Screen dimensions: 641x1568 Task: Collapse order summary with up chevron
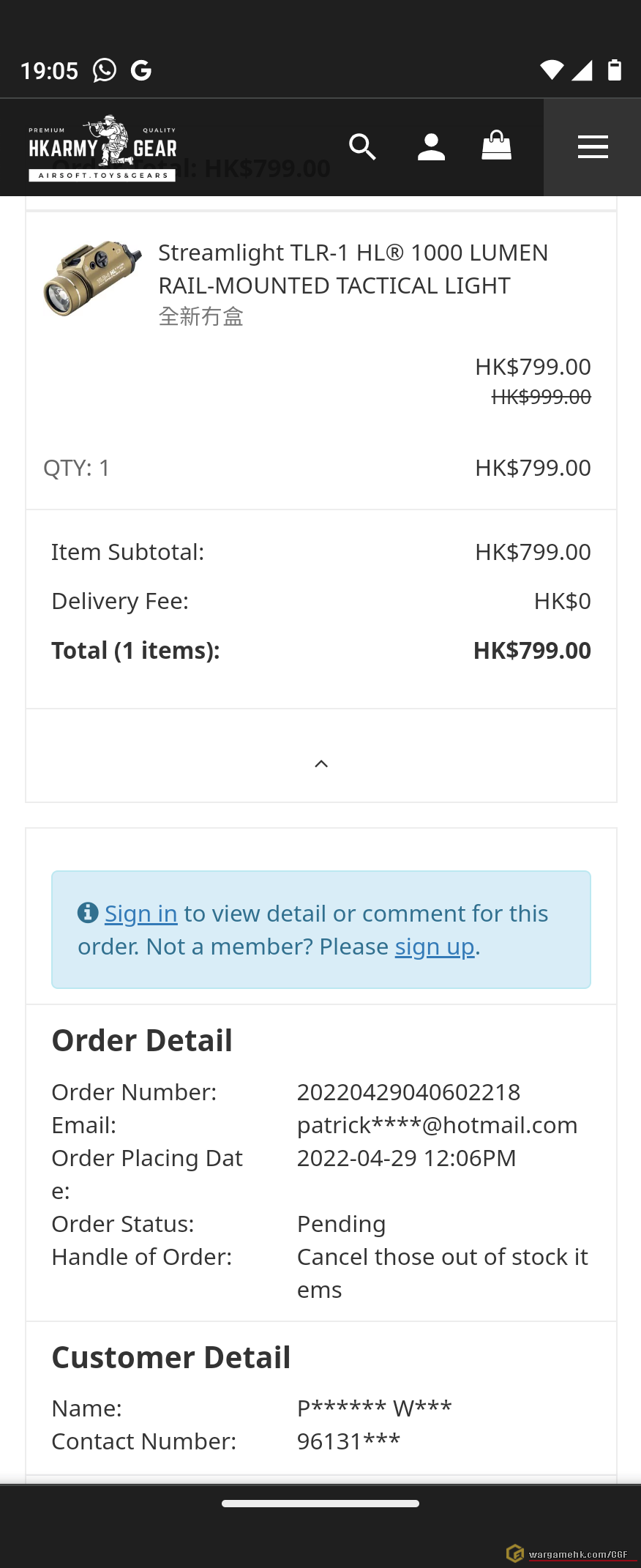[321, 764]
